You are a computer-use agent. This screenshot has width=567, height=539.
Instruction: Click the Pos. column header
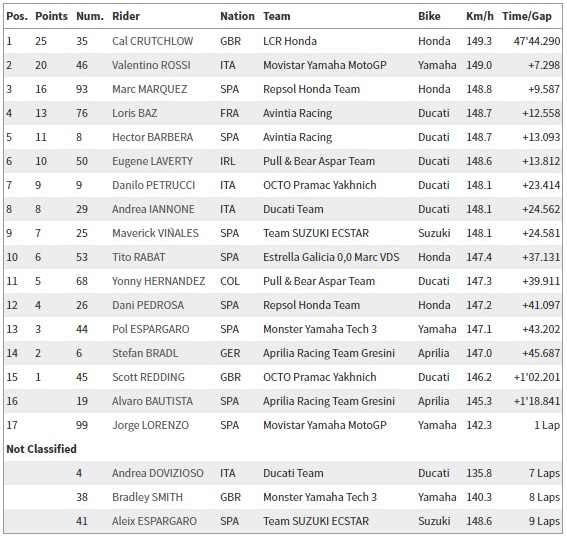point(17,16)
